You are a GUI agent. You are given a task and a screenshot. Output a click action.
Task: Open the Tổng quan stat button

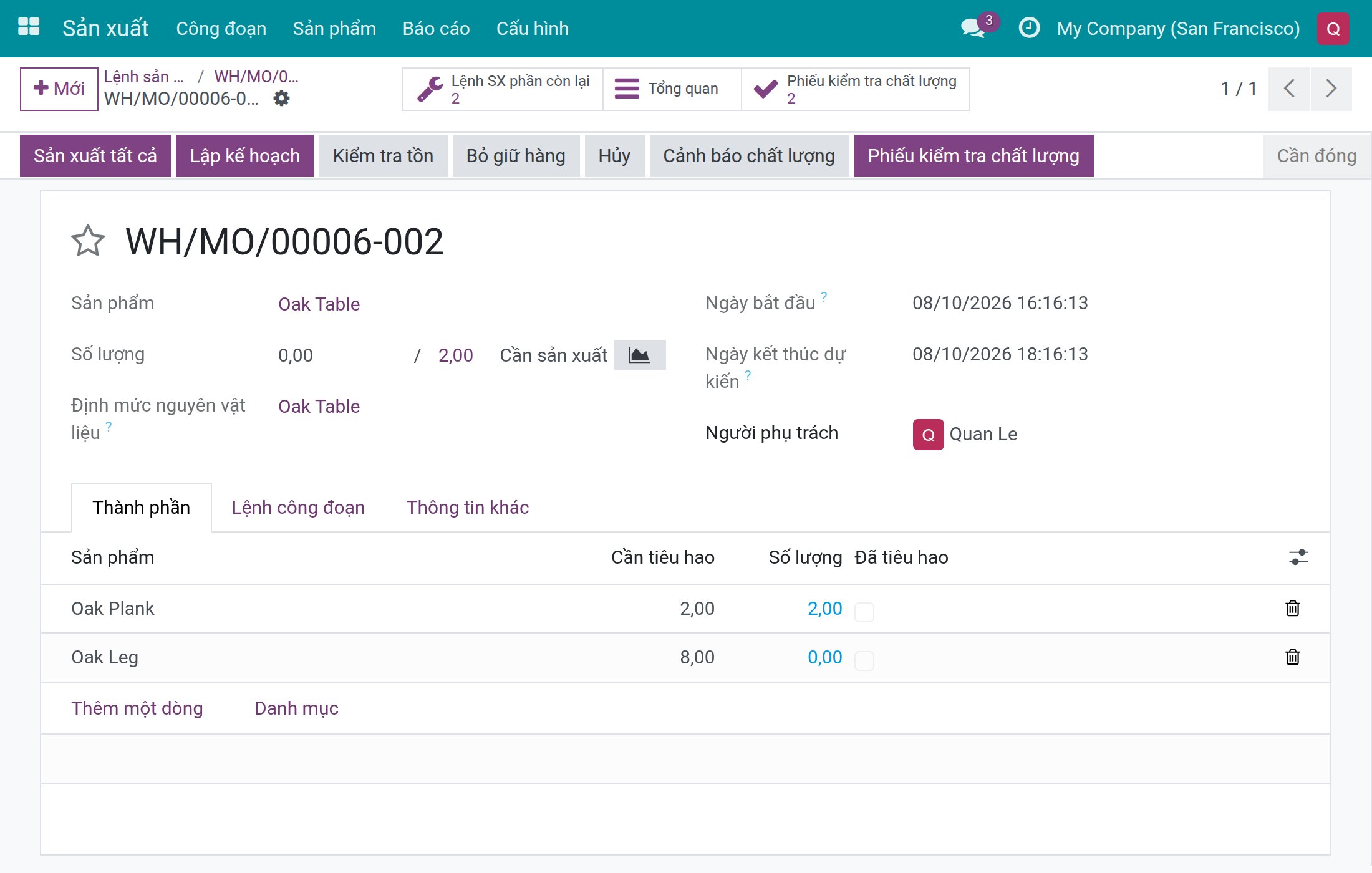[672, 89]
